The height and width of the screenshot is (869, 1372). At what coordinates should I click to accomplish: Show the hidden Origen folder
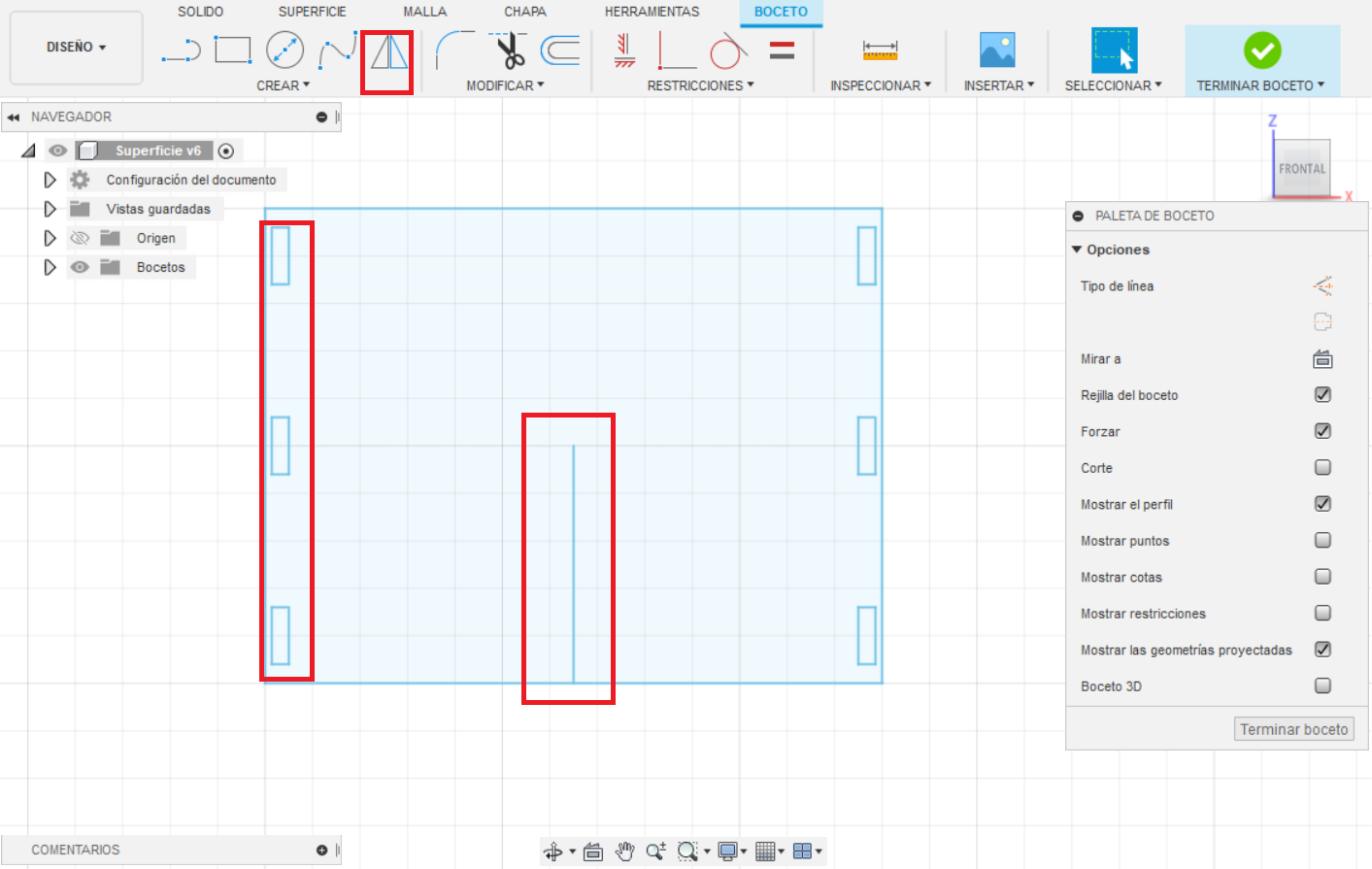(x=80, y=238)
